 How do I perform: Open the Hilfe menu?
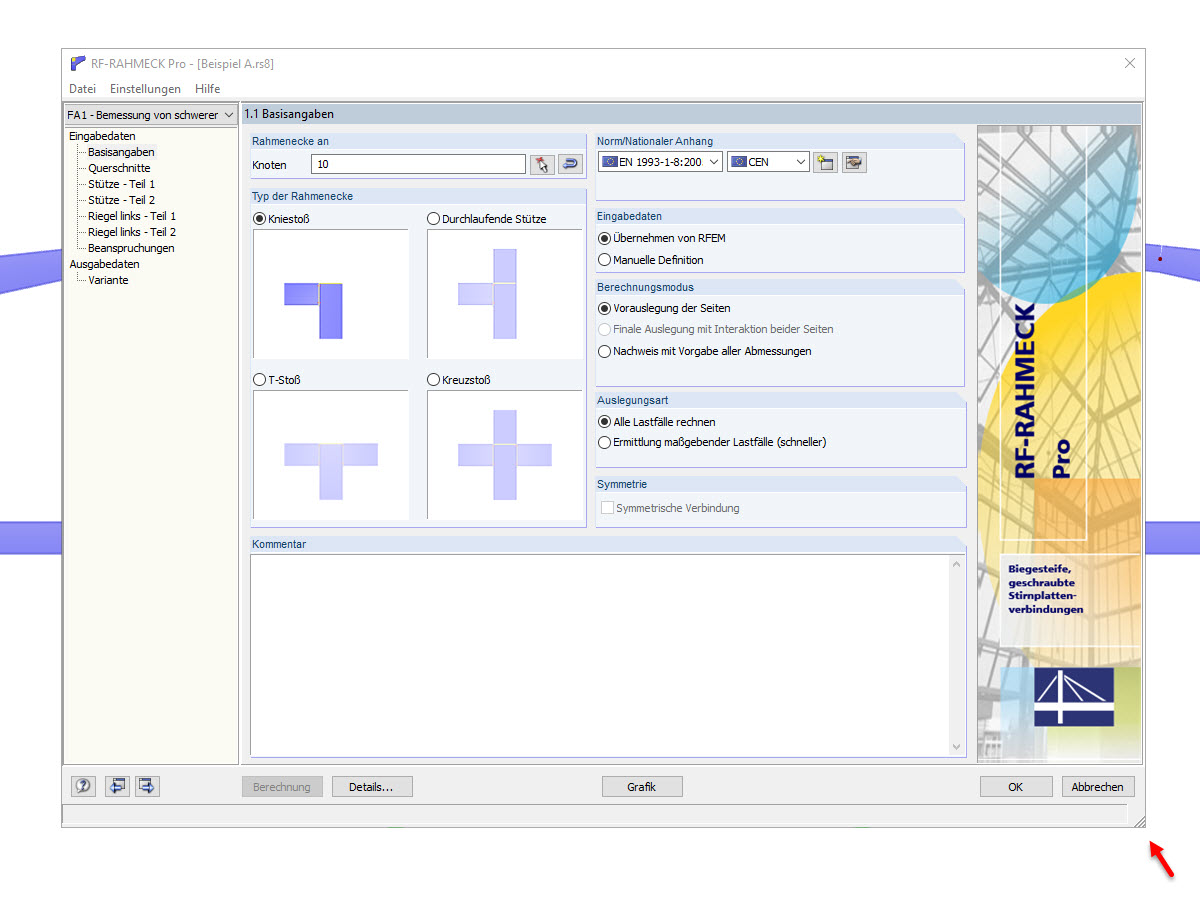[207, 88]
